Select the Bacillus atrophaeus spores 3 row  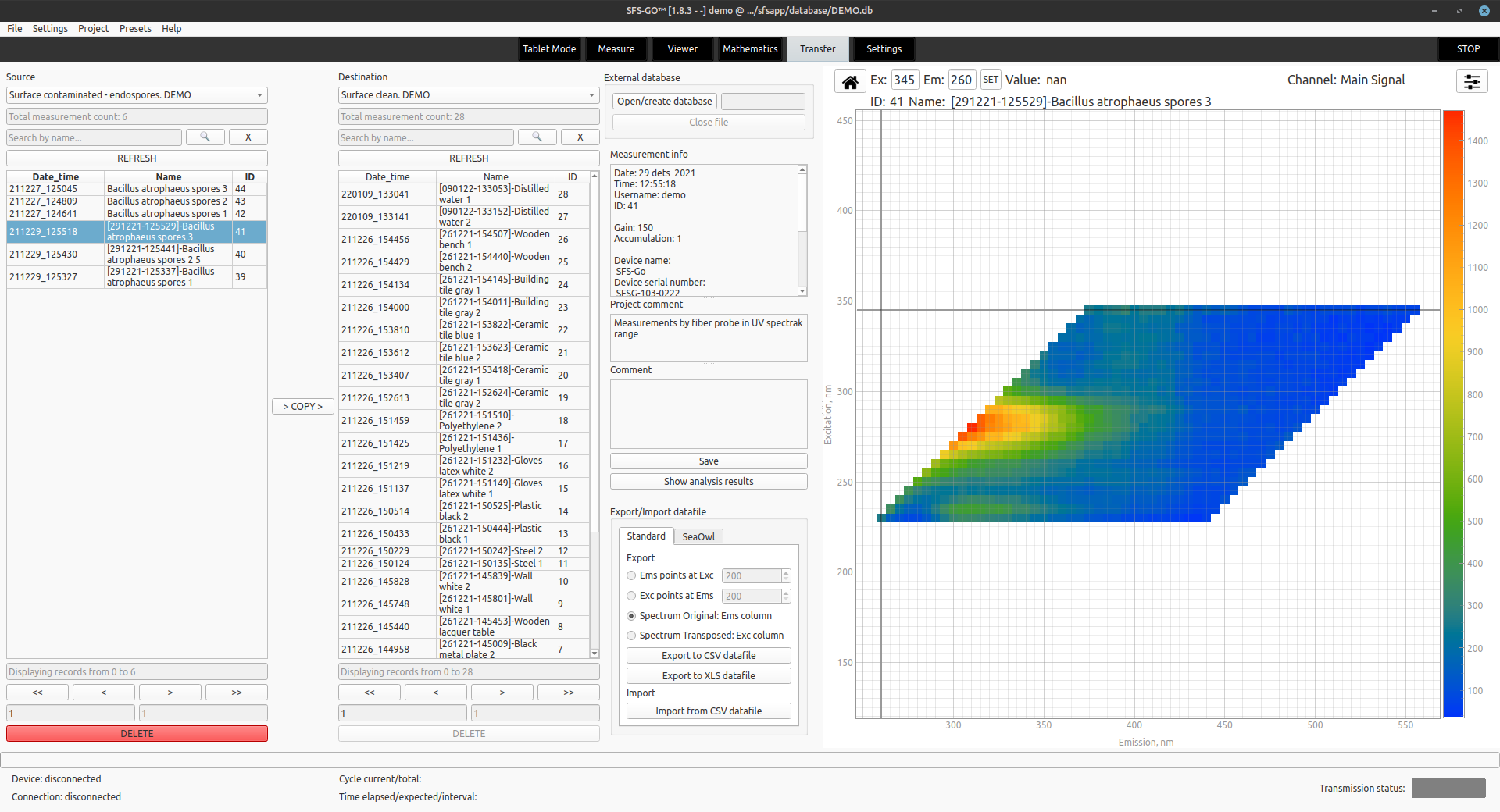[166, 188]
